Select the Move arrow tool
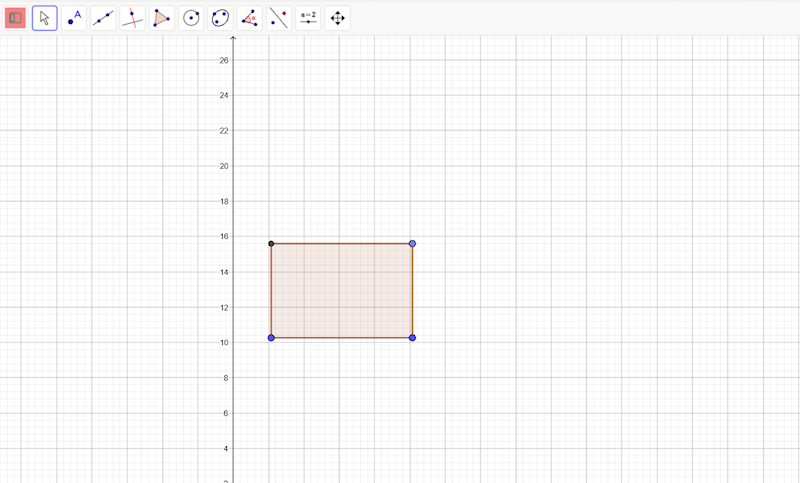 (45, 18)
